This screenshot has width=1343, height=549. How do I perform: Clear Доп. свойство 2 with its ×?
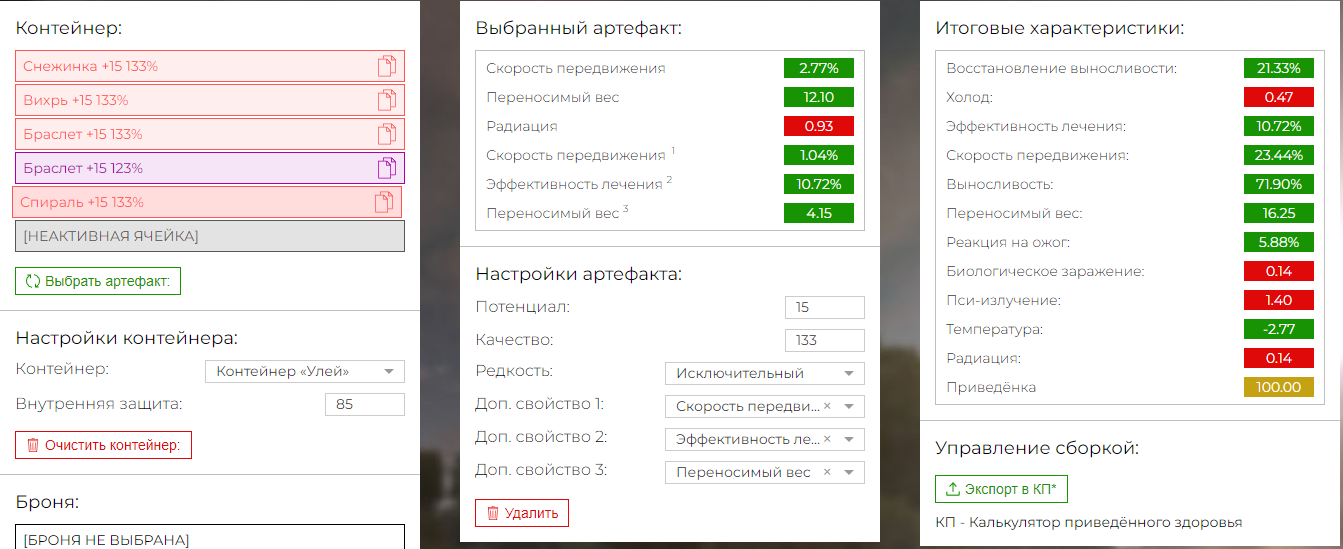tap(827, 439)
